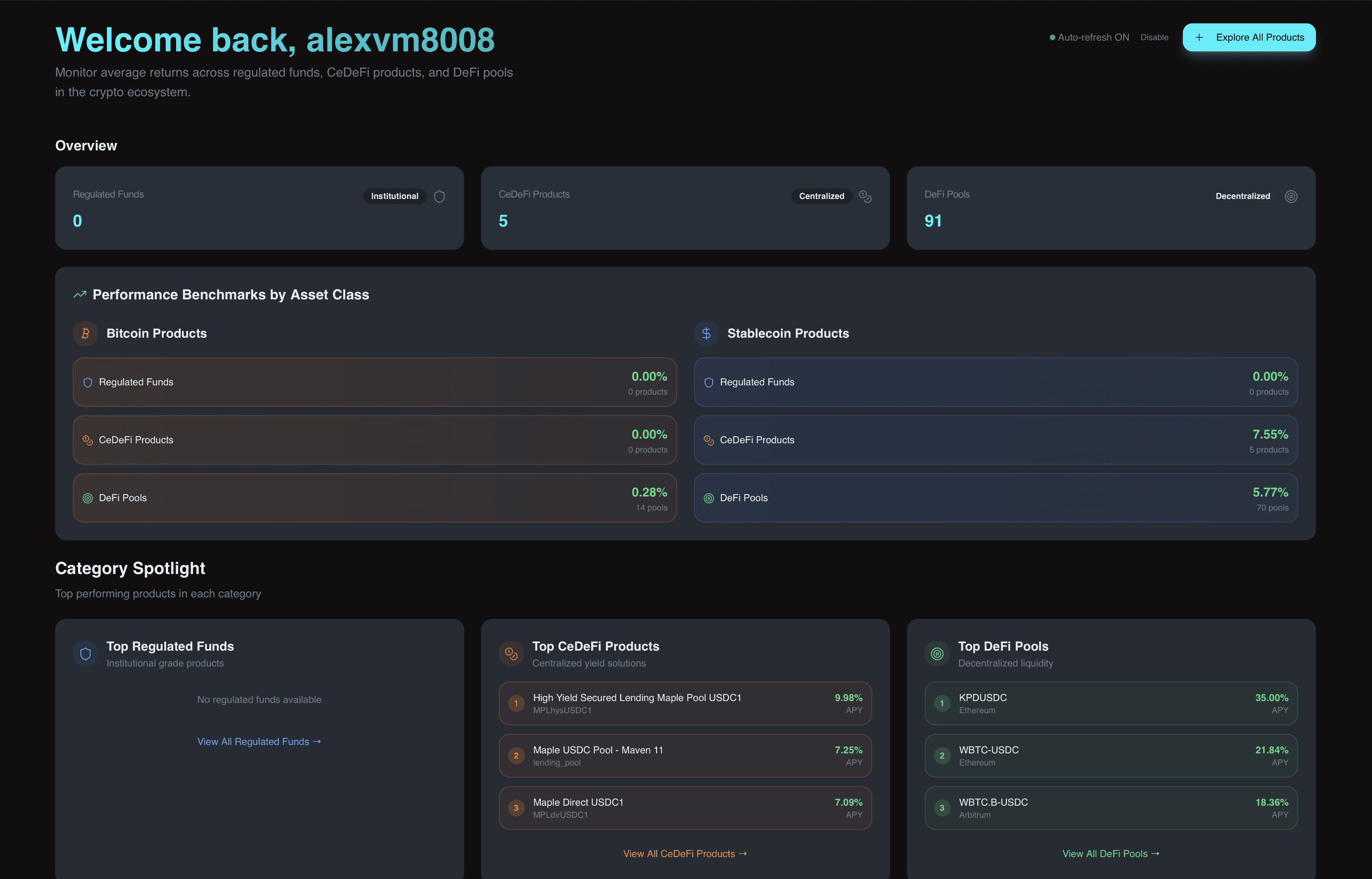Screen dimensions: 1372x879
Task: Select the Stablecoin DeFi Pools benchmark row
Action: [x=995, y=498]
